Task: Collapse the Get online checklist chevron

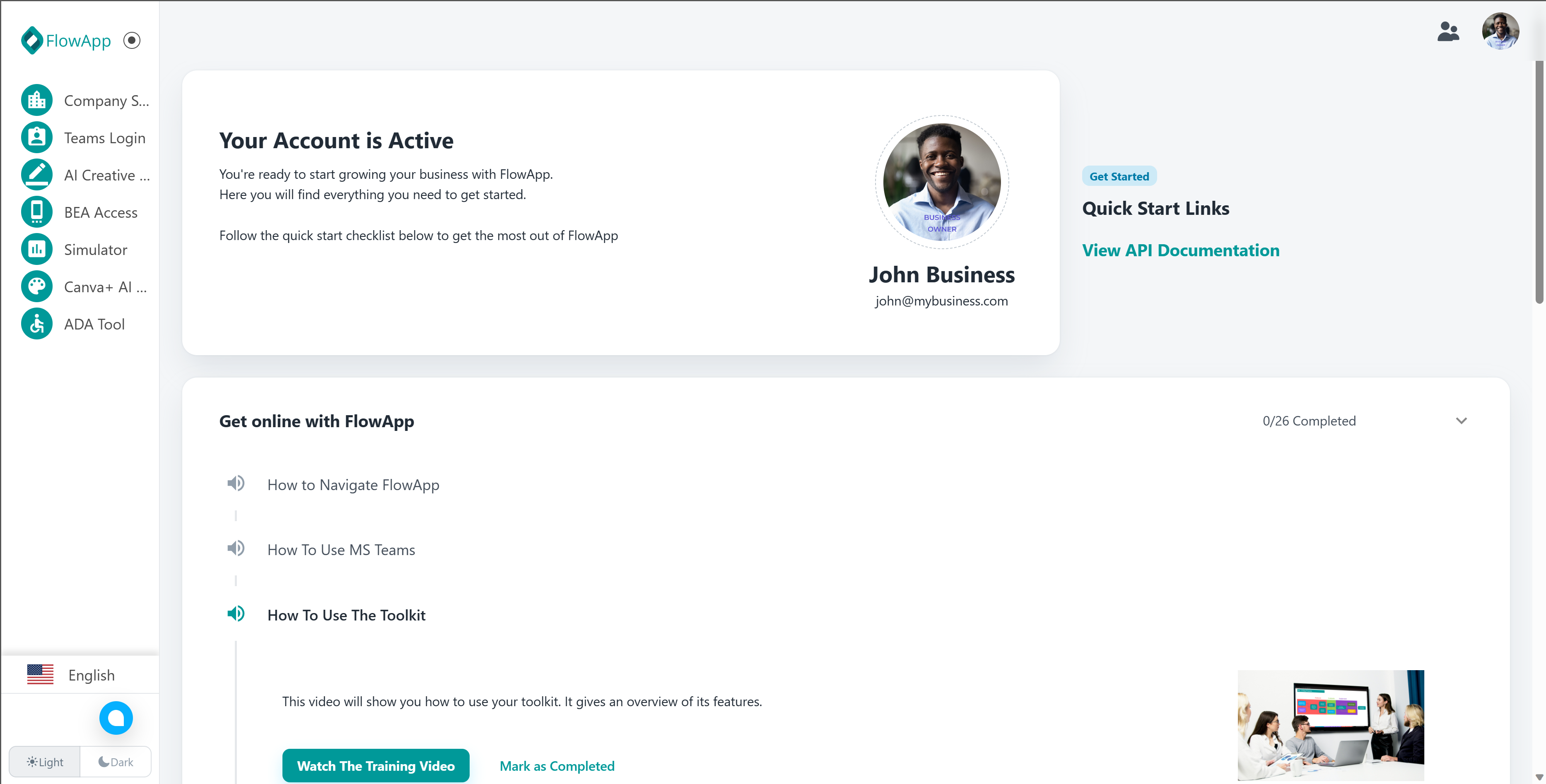Action: click(1461, 421)
